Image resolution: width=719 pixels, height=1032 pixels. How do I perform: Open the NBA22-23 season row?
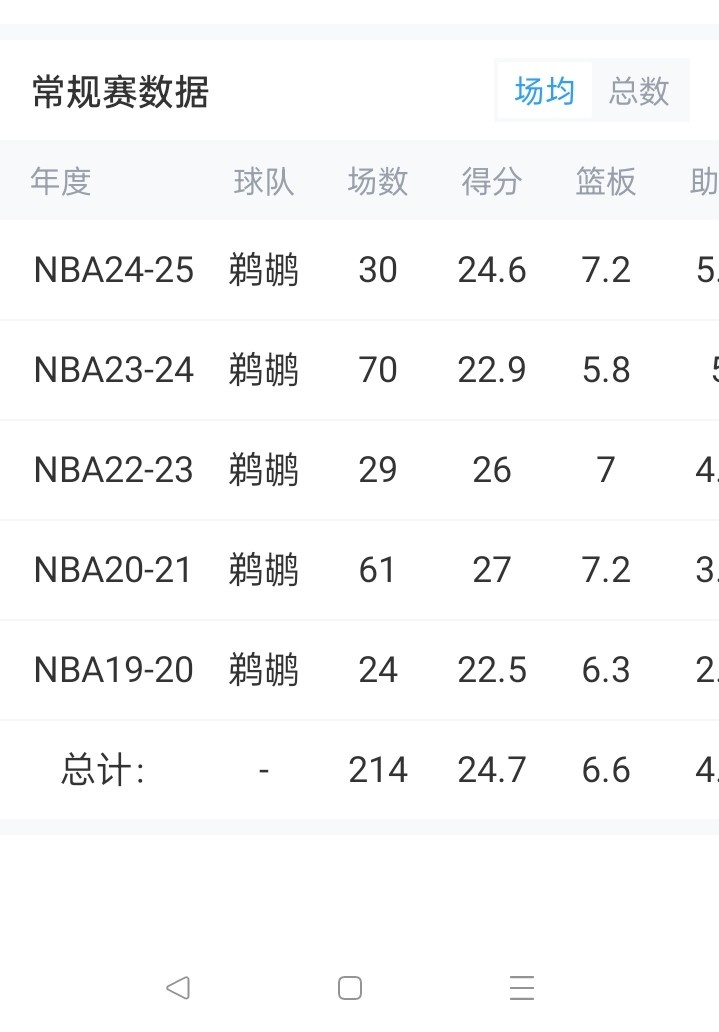coord(114,470)
